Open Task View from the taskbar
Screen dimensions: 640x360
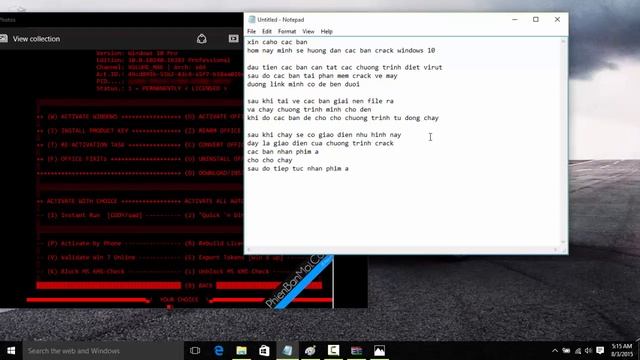pos(195,351)
